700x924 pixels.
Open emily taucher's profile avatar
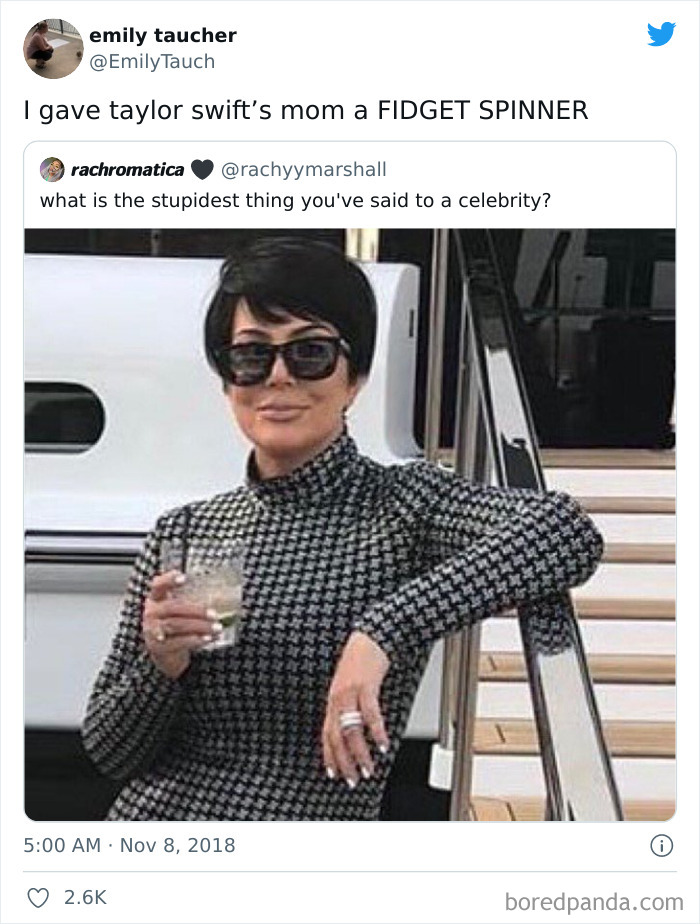[x=53, y=48]
